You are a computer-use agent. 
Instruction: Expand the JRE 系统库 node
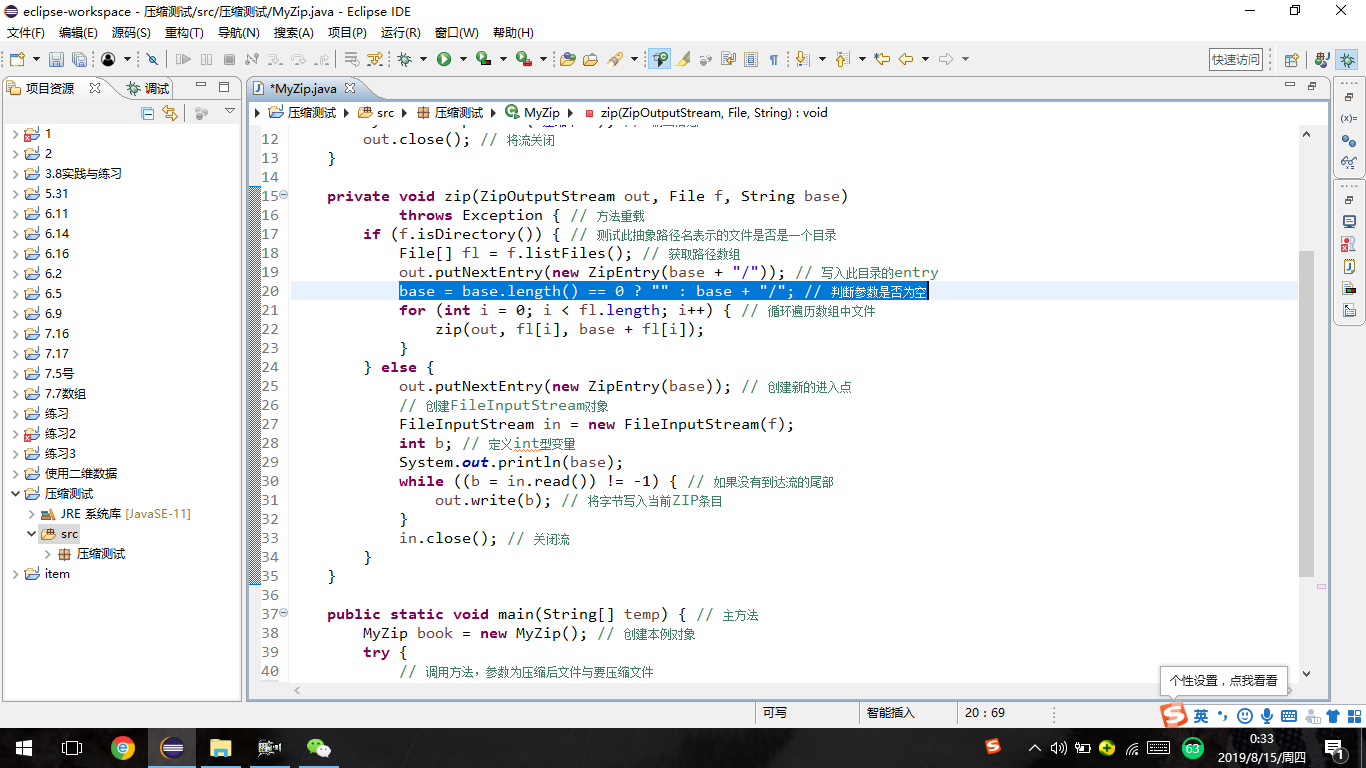pos(31,514)
